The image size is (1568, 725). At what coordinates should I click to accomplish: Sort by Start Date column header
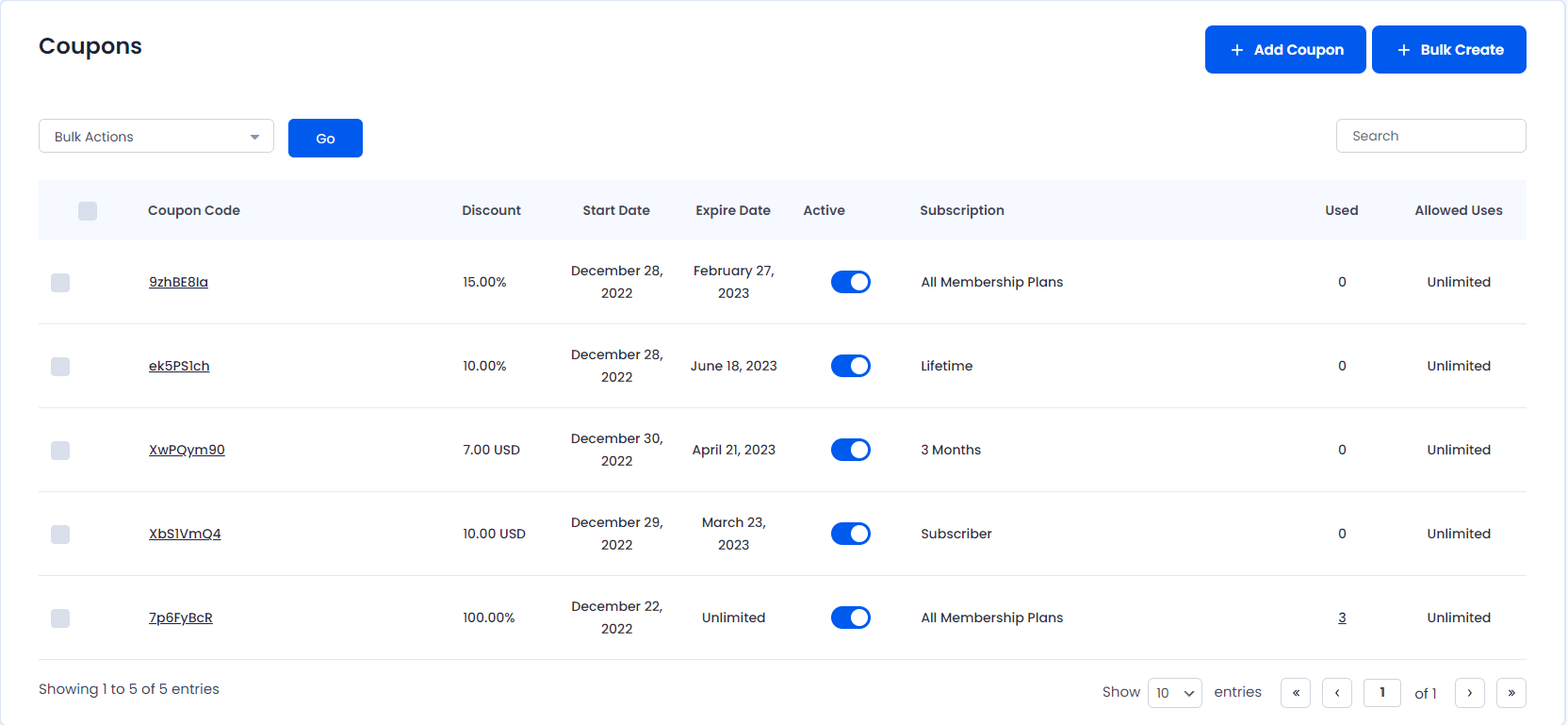pyautogui.click(x=616, y=210)
